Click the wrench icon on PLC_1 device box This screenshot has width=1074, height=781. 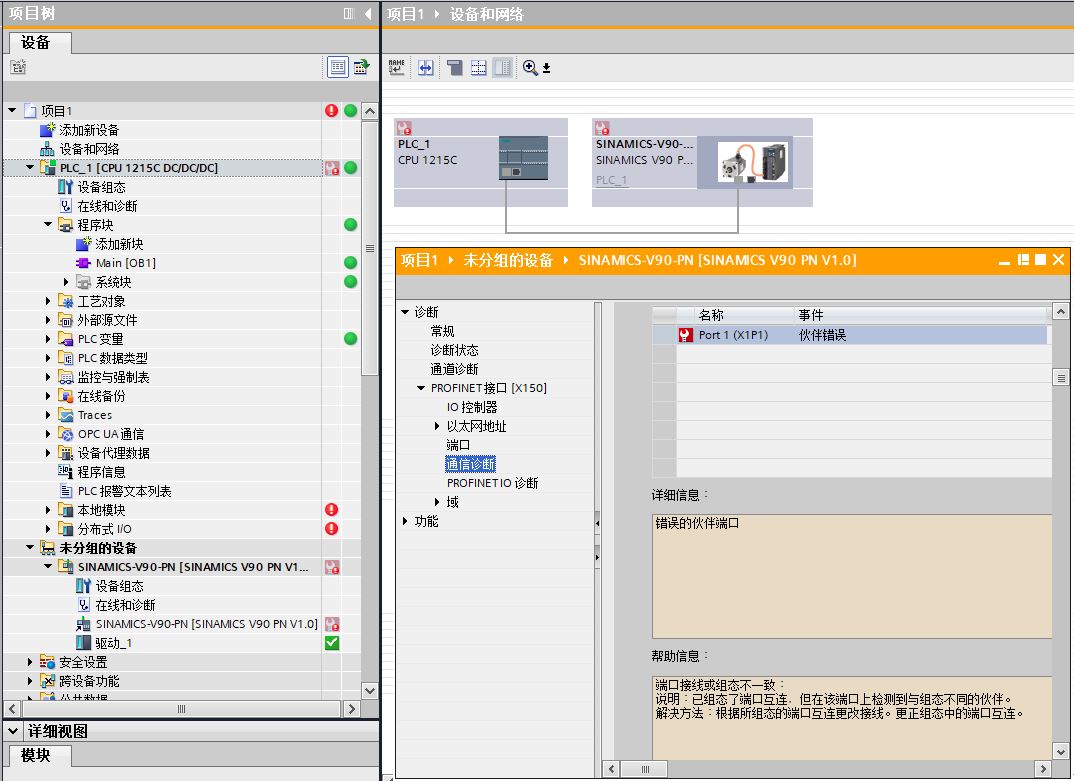pos(404,127)
